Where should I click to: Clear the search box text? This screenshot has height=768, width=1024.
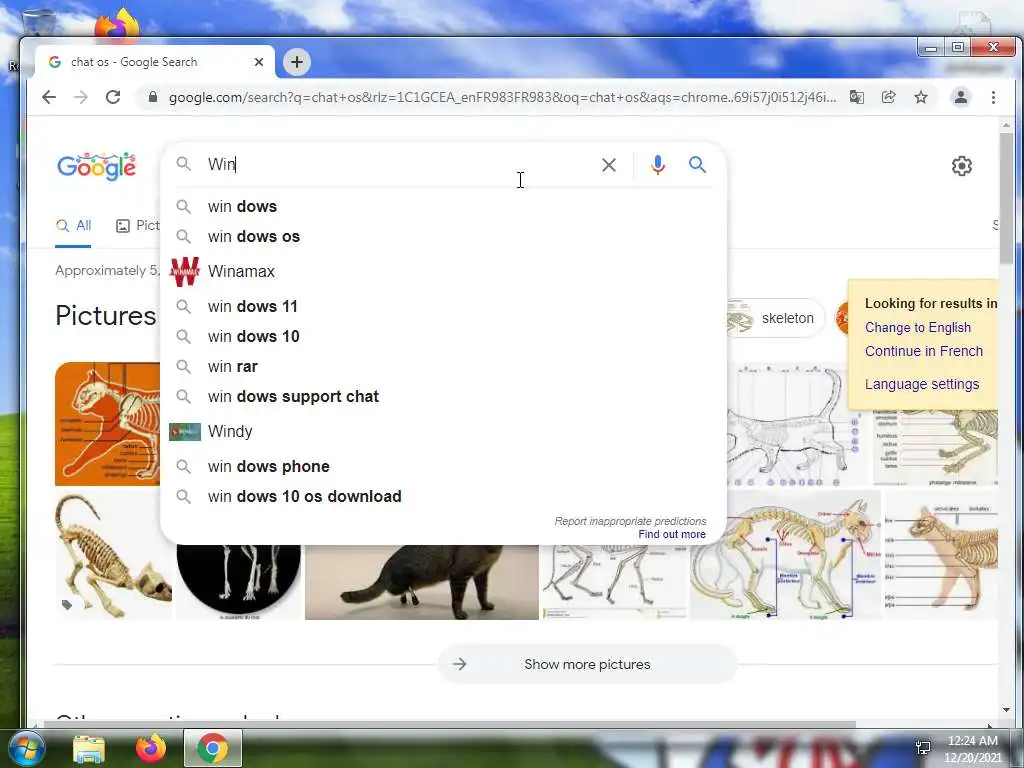609,165
